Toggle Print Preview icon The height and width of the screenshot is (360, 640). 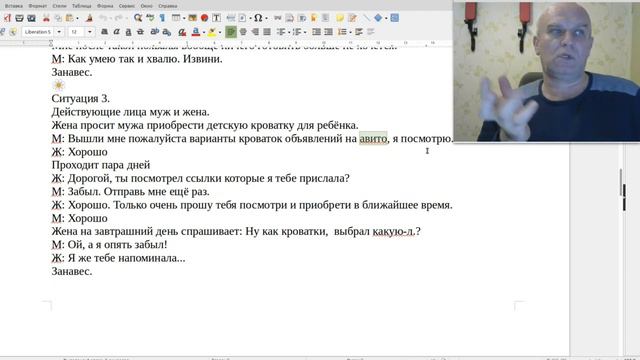31,18
